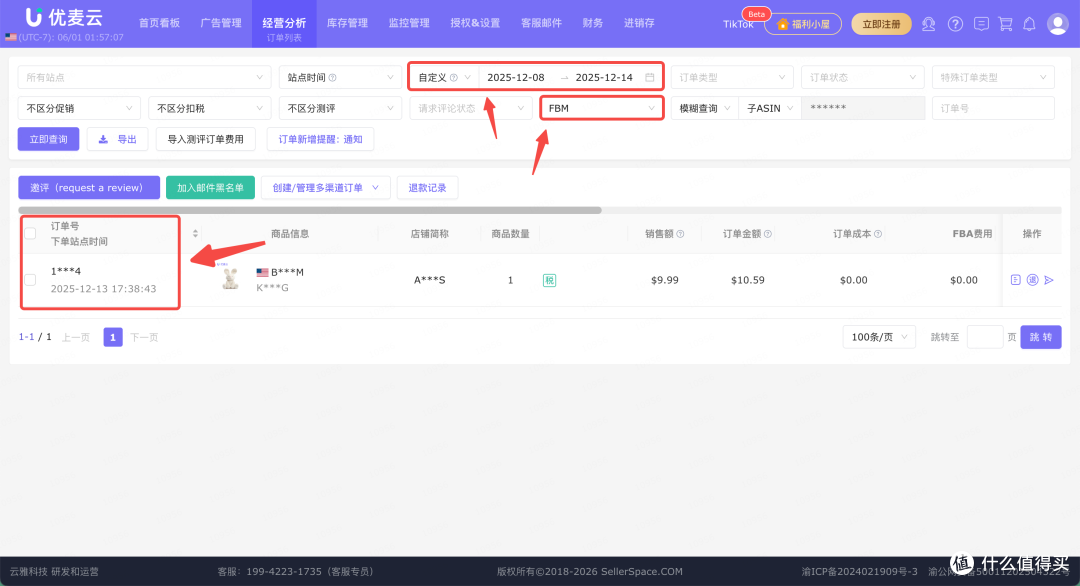Image resolution: width=1080 pixels, height=586 pixels.
Task: Click the user avatar icon
Action: [1057, 24]
